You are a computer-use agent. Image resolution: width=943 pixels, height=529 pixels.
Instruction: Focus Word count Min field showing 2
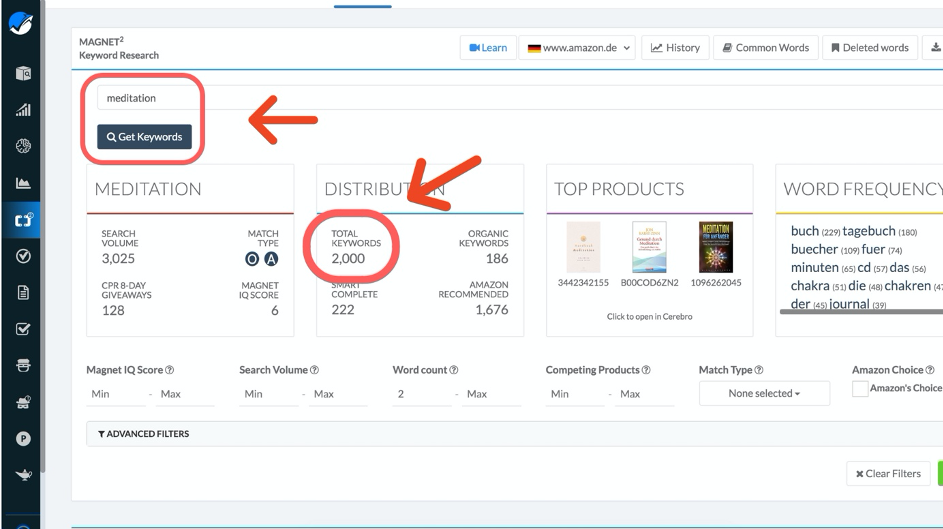[x=422, y=394]
